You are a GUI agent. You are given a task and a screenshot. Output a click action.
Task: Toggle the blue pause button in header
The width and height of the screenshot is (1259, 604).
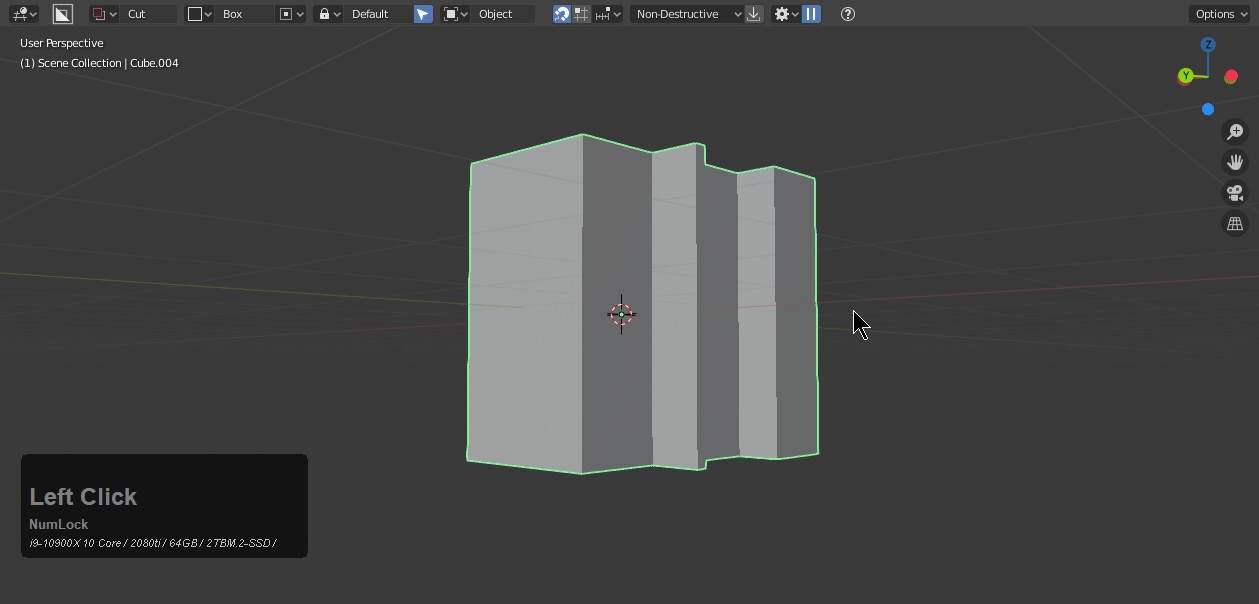pyautogui.click(x=811, y=14)
